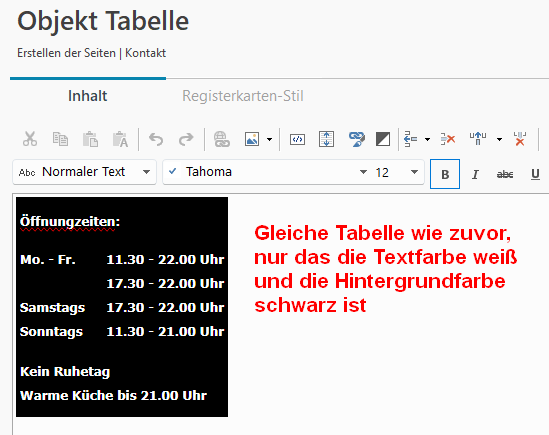Image resolution: width=549 pixels, height=435 pixels.
Task: Click the Copy icon in toolbar
Action: (x=60, y=139)
